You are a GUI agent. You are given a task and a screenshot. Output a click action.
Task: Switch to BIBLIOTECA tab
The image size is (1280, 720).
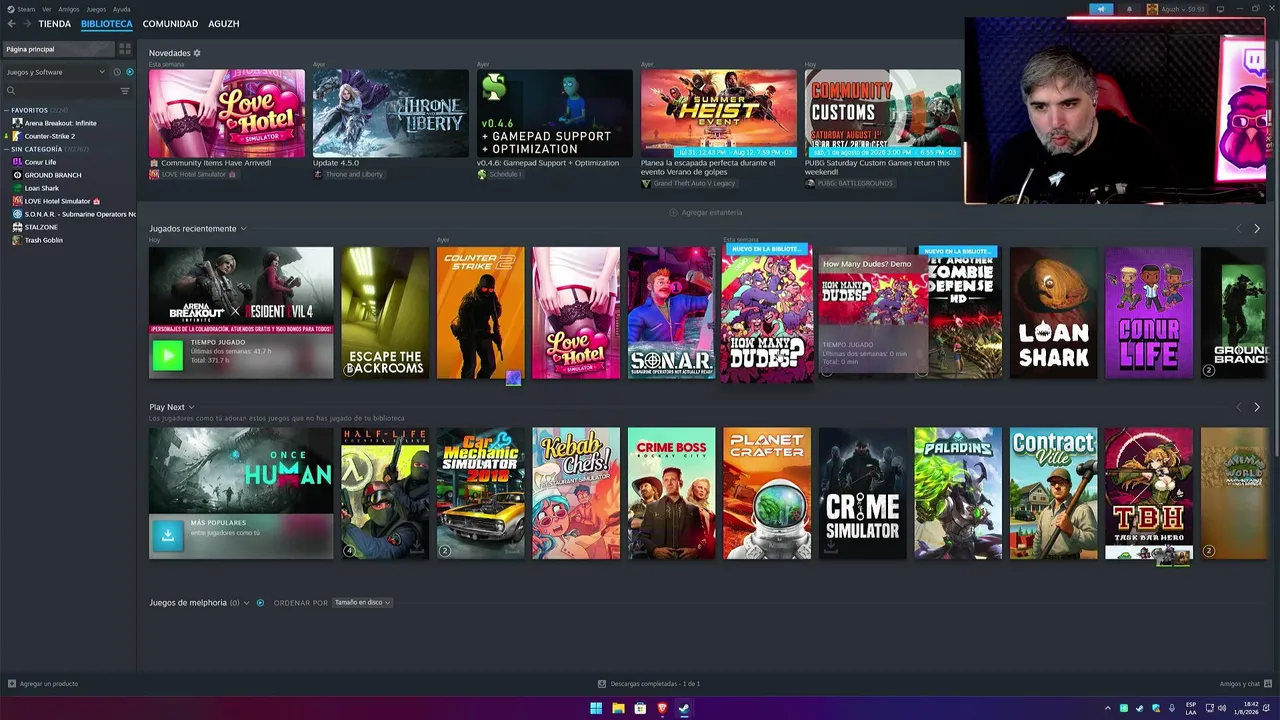(106, 23)
